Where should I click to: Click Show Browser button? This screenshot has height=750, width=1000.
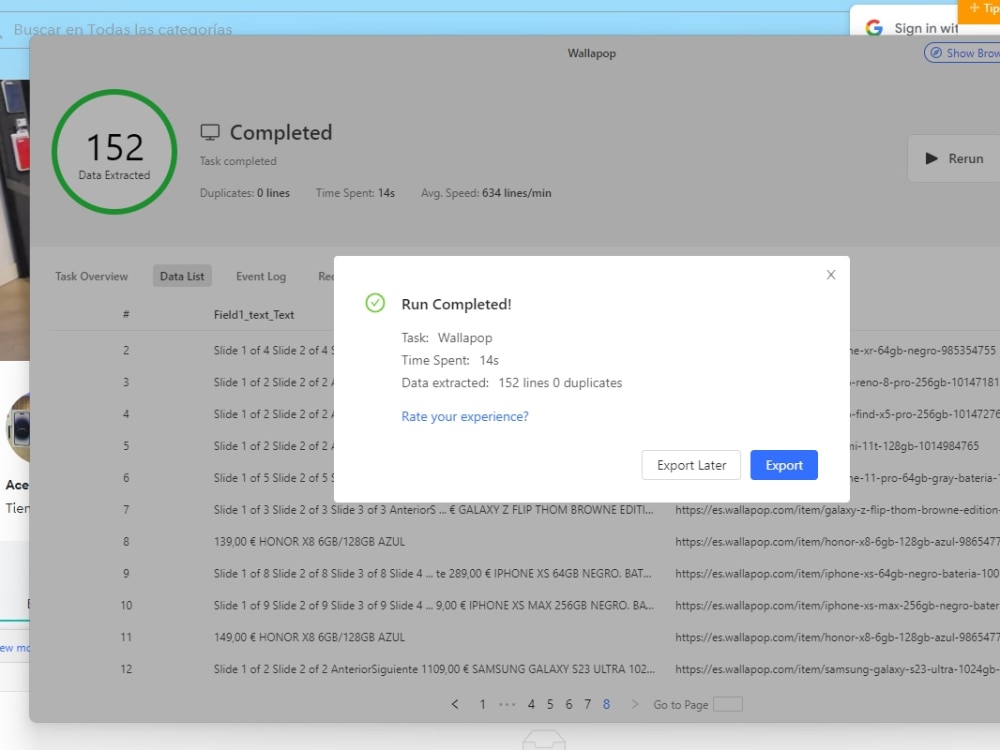963,53
